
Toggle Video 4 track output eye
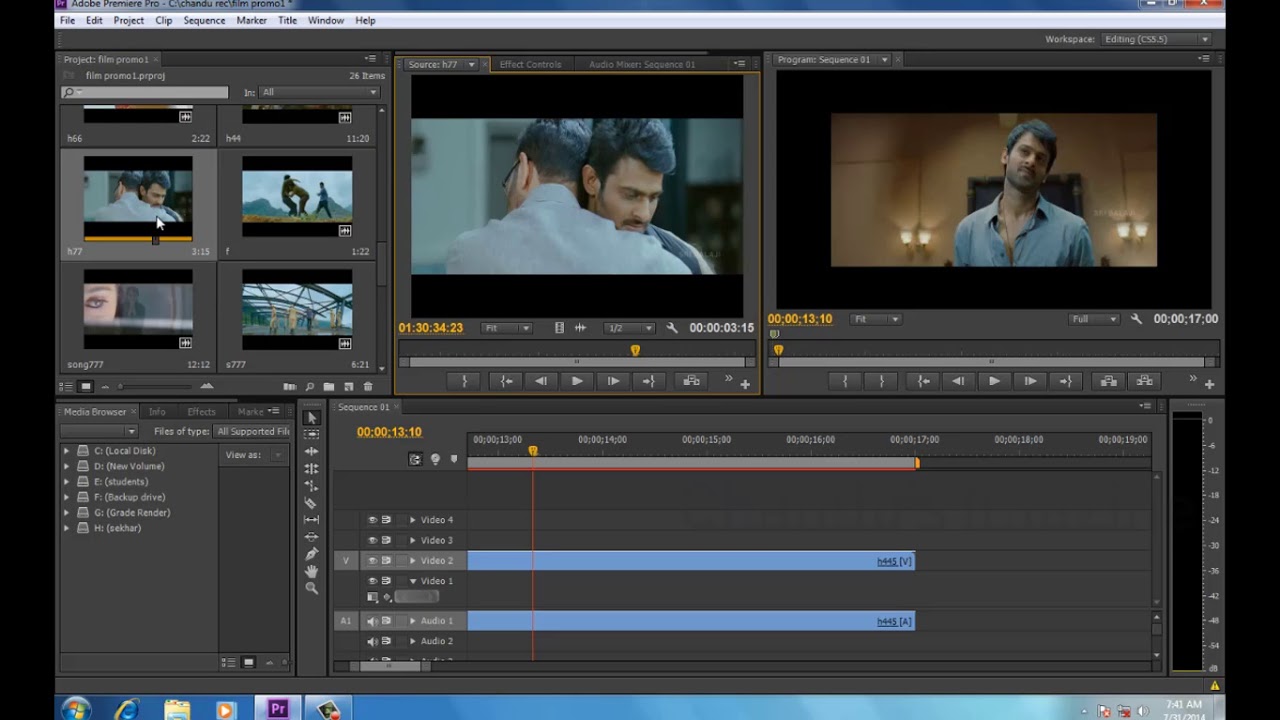[x=372, y=520]
